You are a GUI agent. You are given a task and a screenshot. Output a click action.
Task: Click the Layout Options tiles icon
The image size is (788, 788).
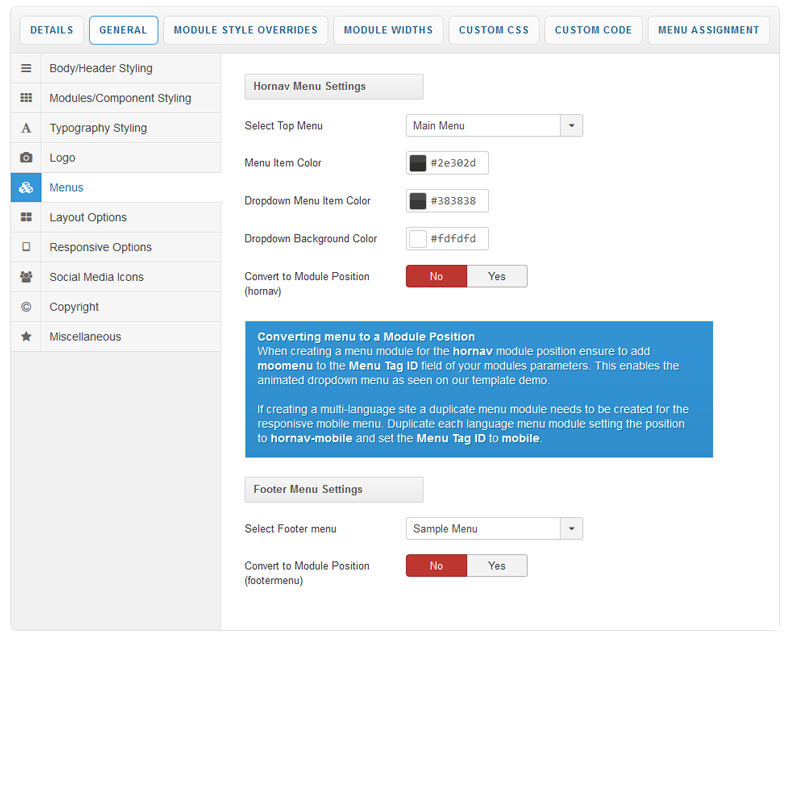[26, 217]
